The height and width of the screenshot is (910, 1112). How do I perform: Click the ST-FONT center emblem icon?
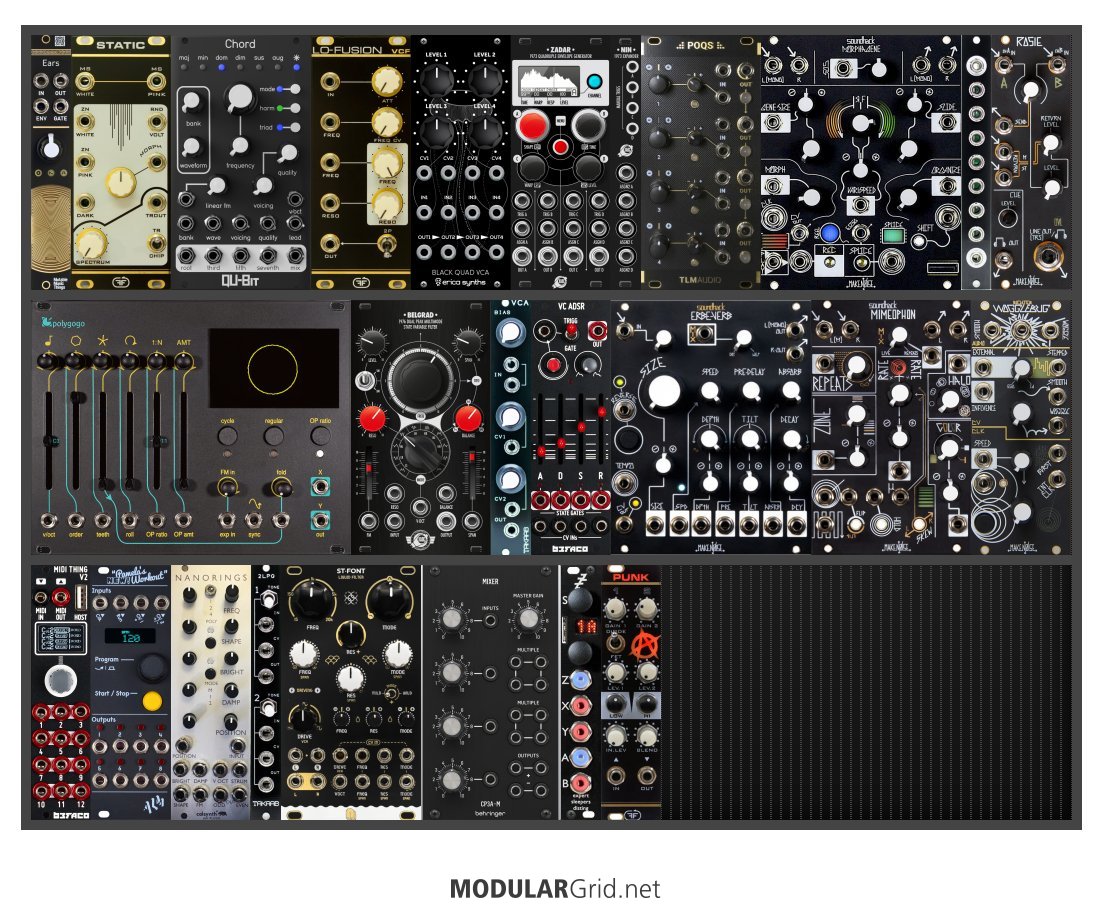(x=351, y=599)
